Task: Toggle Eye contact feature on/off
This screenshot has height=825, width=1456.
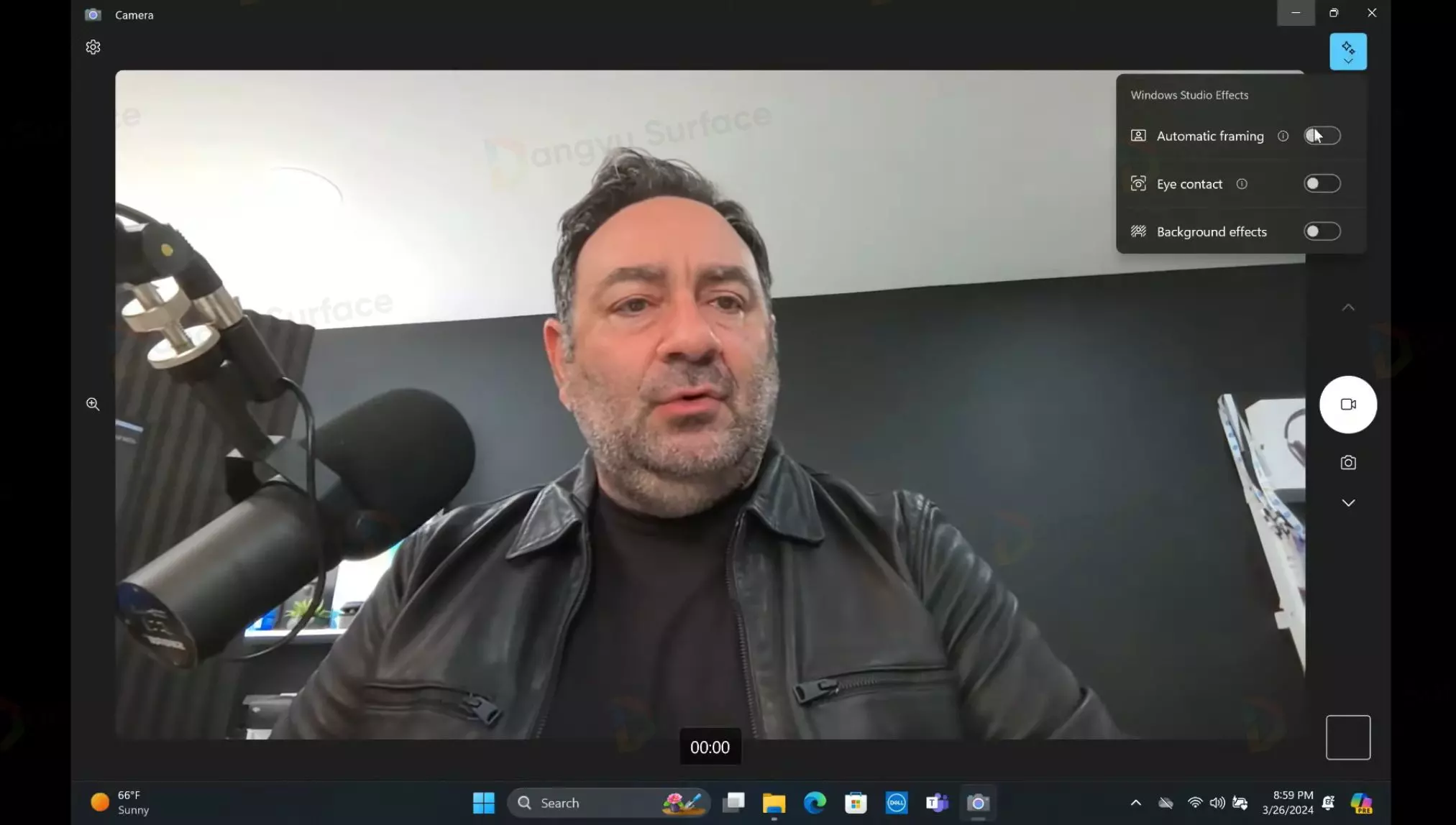Action: (x=1322, y=183)
